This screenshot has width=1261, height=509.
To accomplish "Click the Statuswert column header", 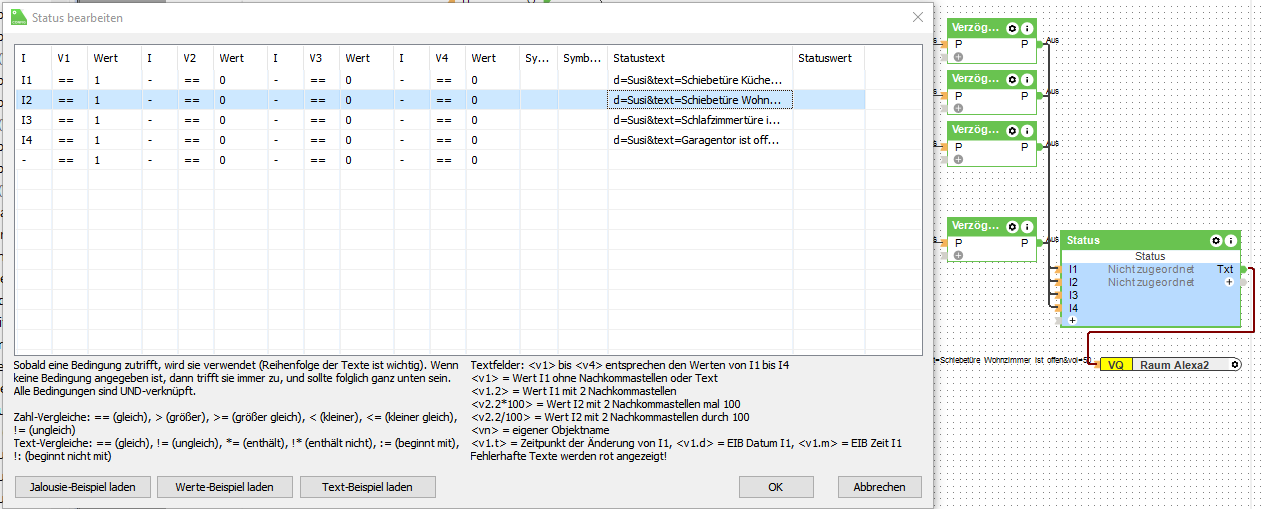I will click(828, 58).
